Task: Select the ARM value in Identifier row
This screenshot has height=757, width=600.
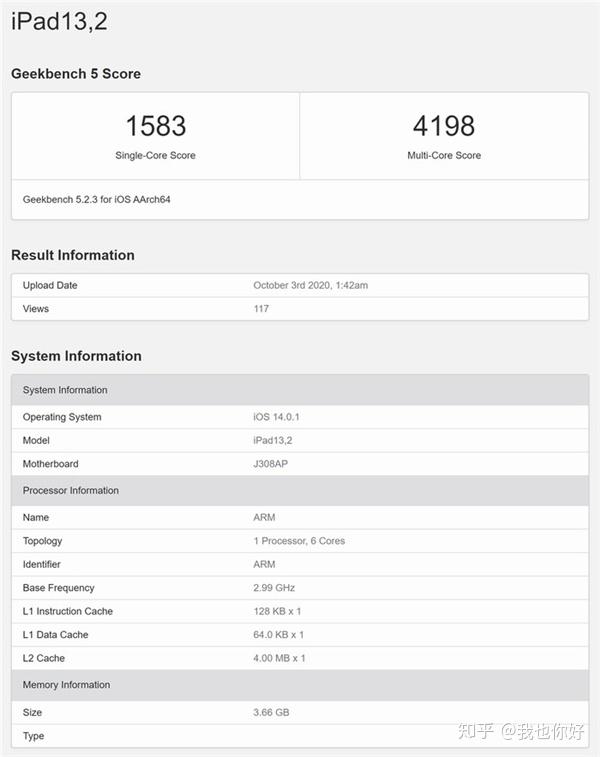Action: coord(264,564)
